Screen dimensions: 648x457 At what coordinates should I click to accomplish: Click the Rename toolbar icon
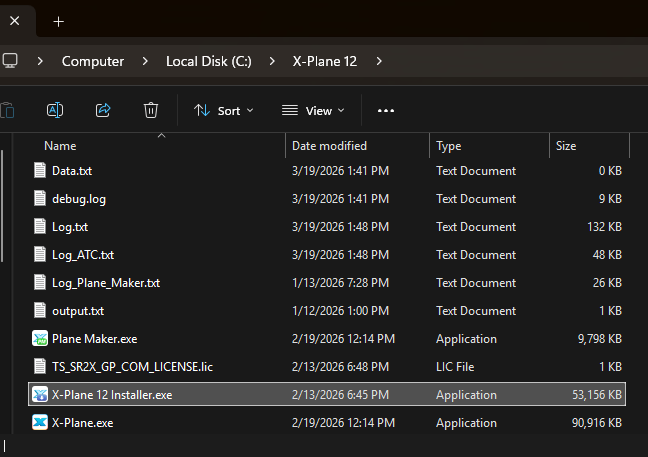55,110
